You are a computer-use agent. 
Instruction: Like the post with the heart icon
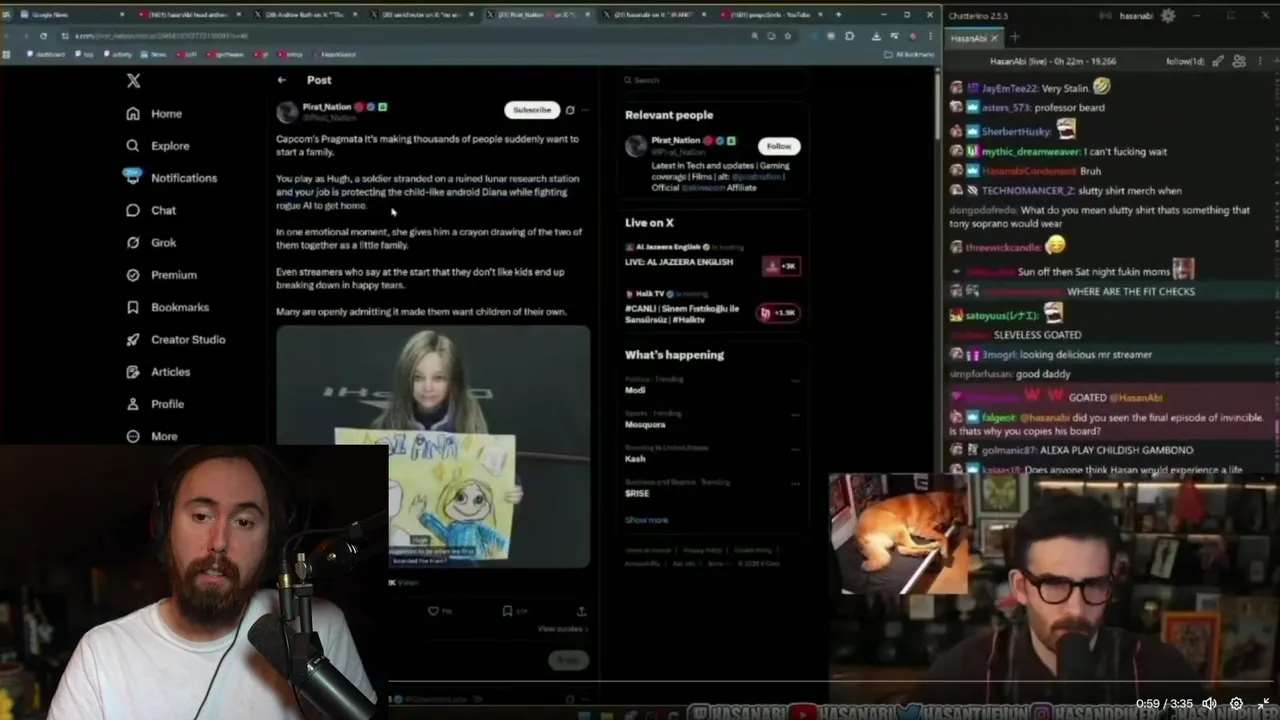(433, 611)
